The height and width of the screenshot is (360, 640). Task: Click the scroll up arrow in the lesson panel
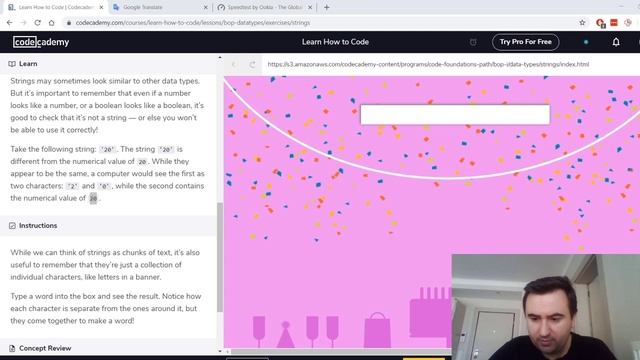[220, 58]
